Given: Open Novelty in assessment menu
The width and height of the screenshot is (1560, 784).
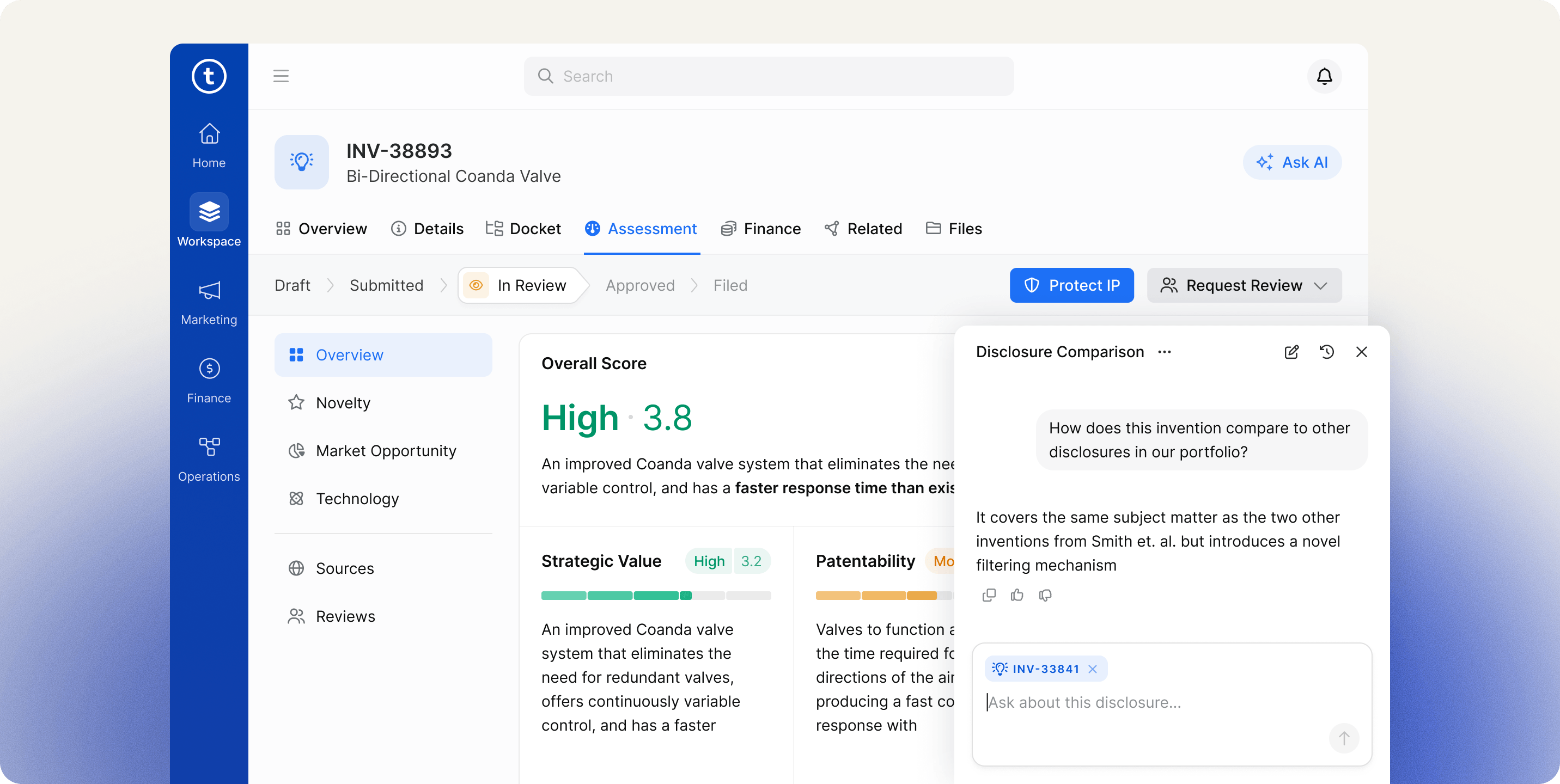Looking at the screenshot, I should click(x=383, y=402).
